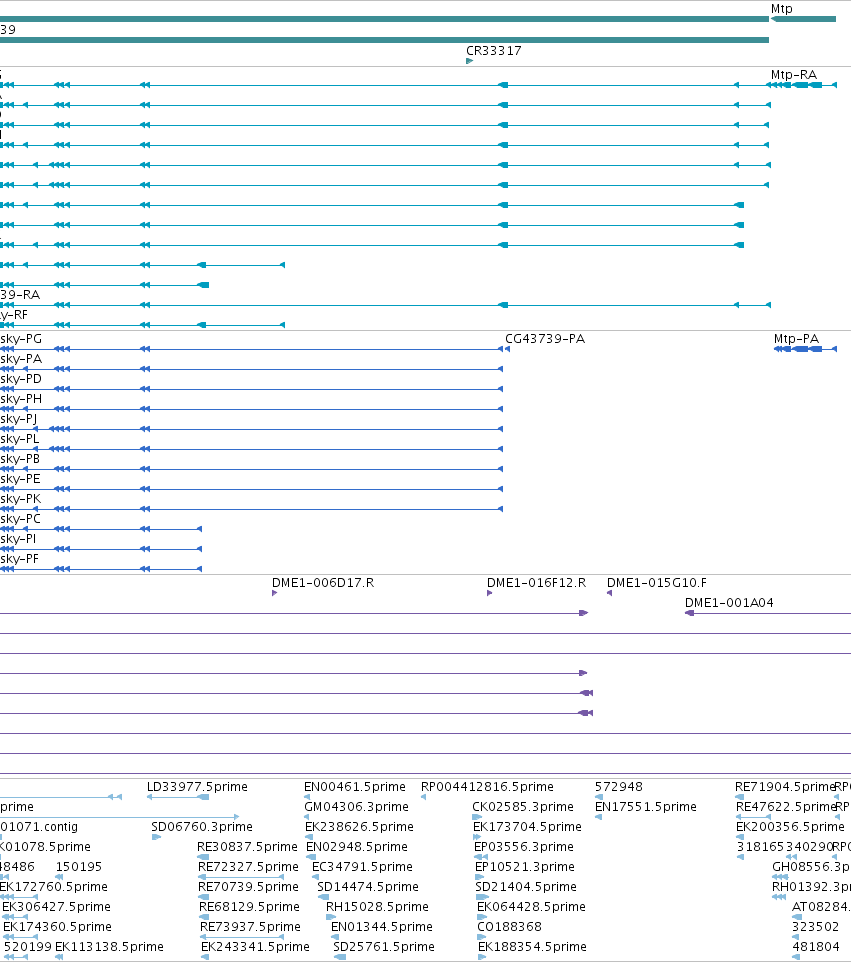Select the RH15028.5prime label
Viewport: 851px width, 962px height.
click(377, 907)
